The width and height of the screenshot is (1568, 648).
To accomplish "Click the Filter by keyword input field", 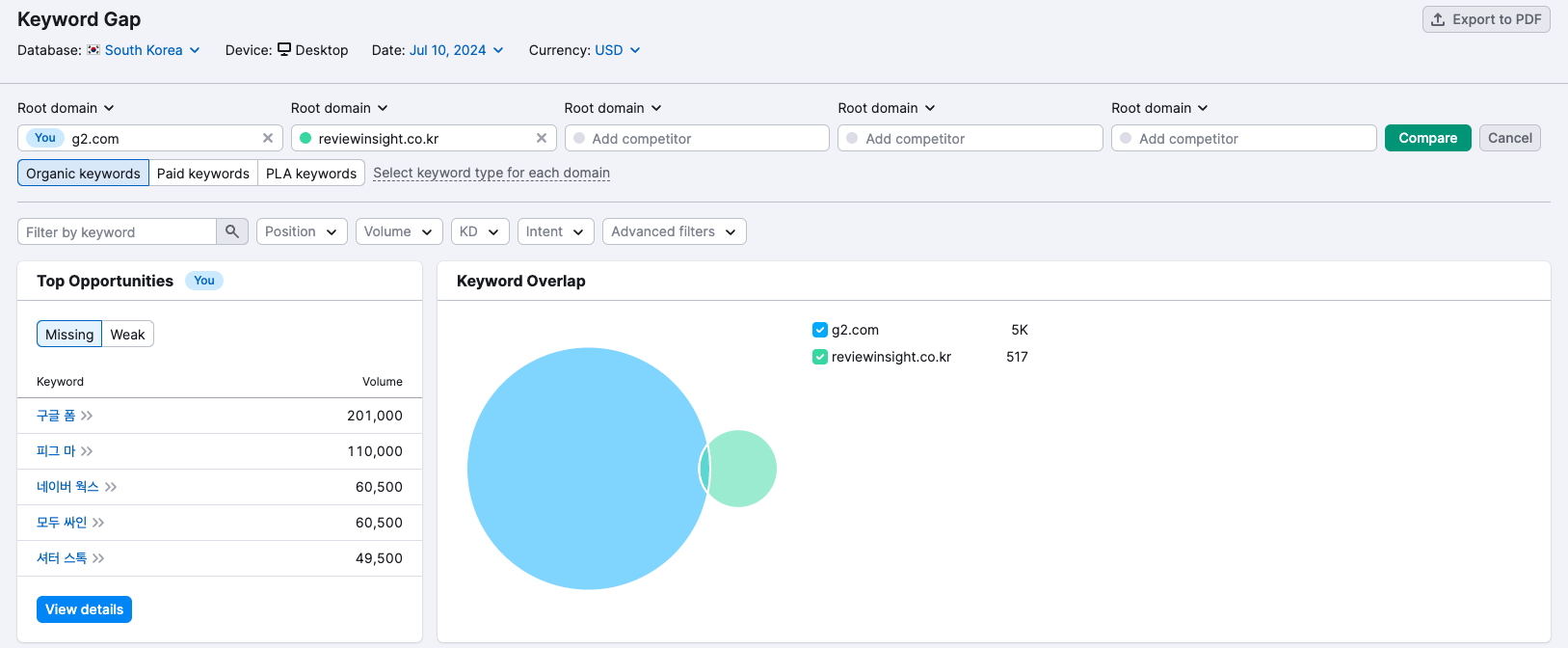I will pyautogui.click(x=117, y=231).
